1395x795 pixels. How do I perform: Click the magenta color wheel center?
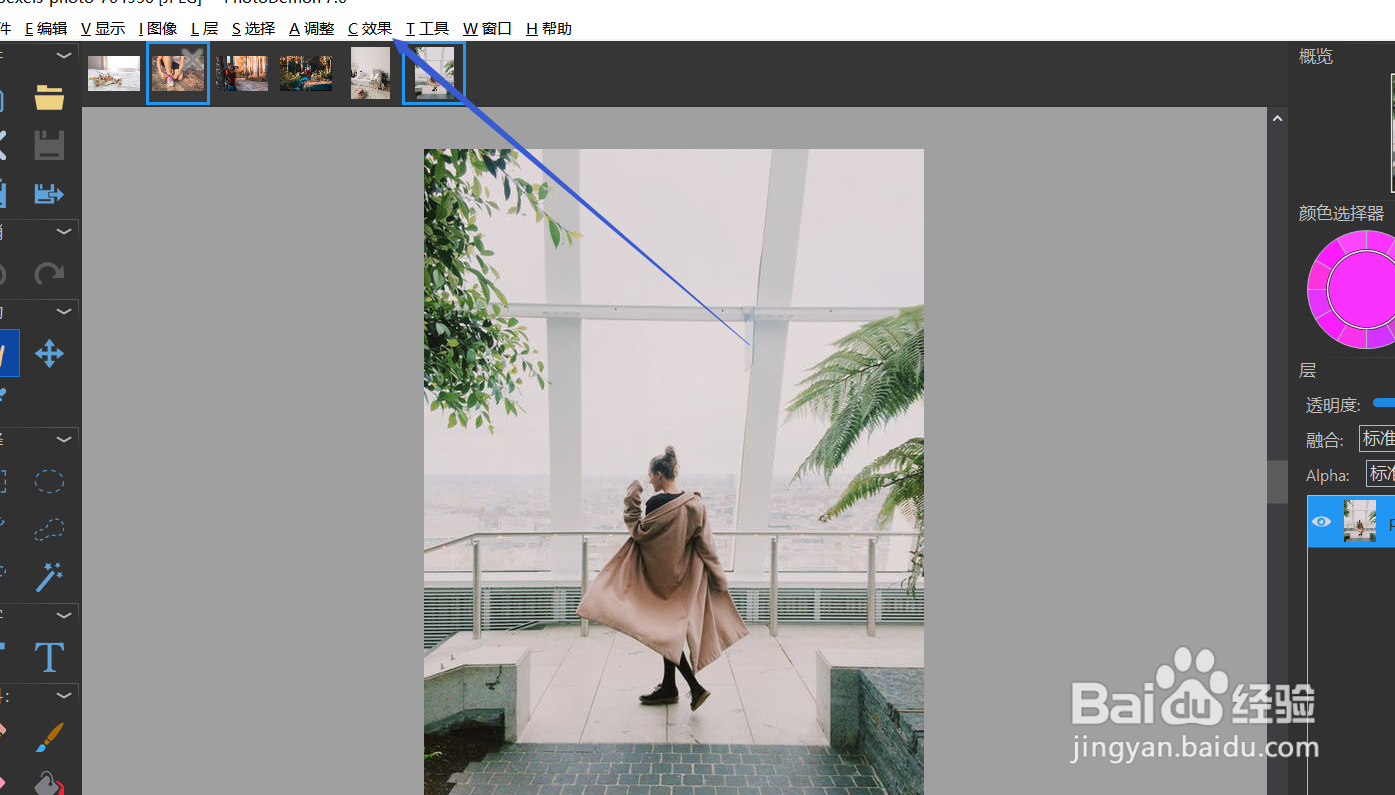(x=1361, y=288)
